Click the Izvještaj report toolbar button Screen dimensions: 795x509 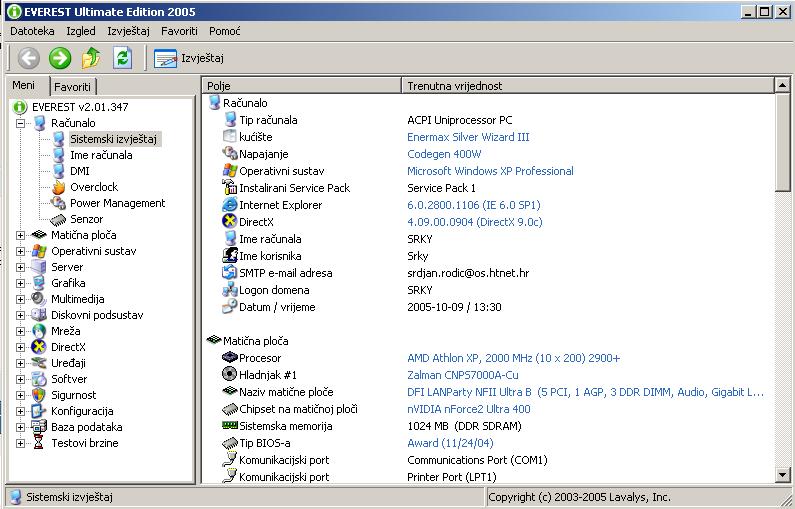click(x=189, y=58)
